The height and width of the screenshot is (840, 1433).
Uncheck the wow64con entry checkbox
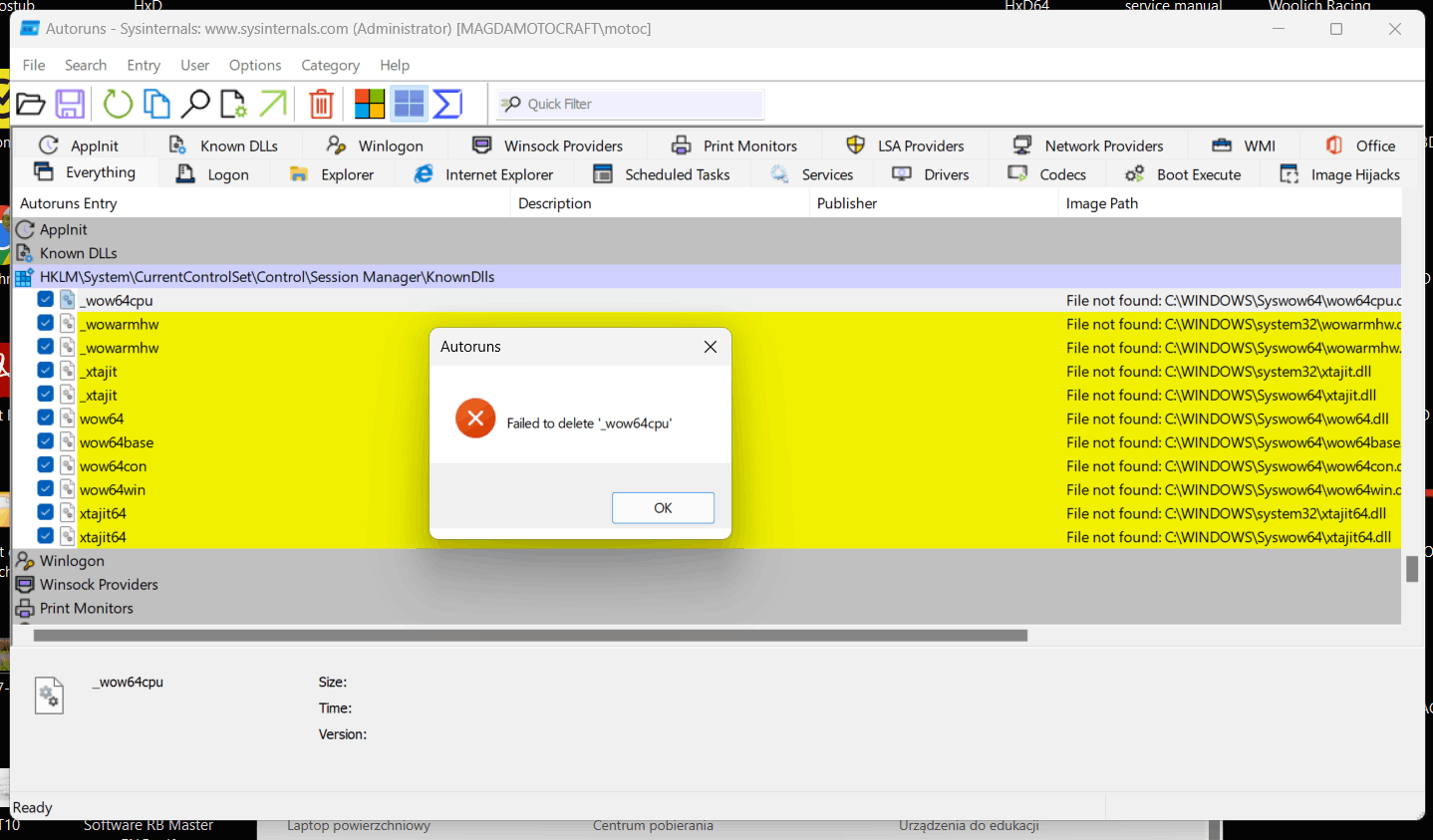coord(45,465)
